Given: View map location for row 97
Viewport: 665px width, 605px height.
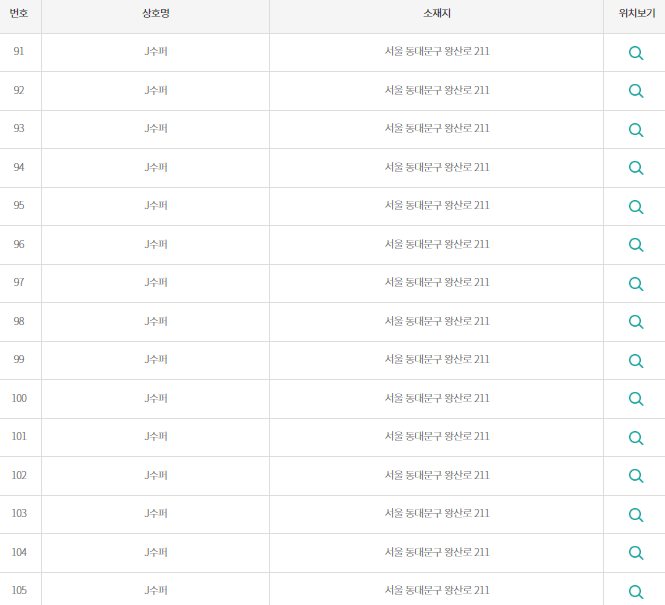Looking at the screenshot, I should coord(636,284).
